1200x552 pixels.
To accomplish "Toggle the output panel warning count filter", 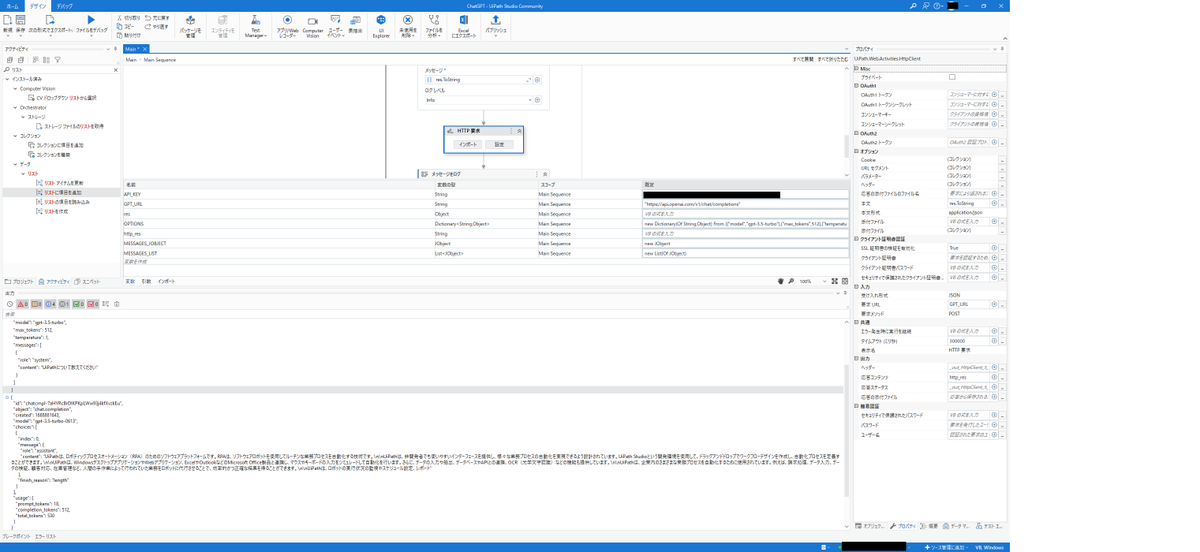I will coord(36,304).
